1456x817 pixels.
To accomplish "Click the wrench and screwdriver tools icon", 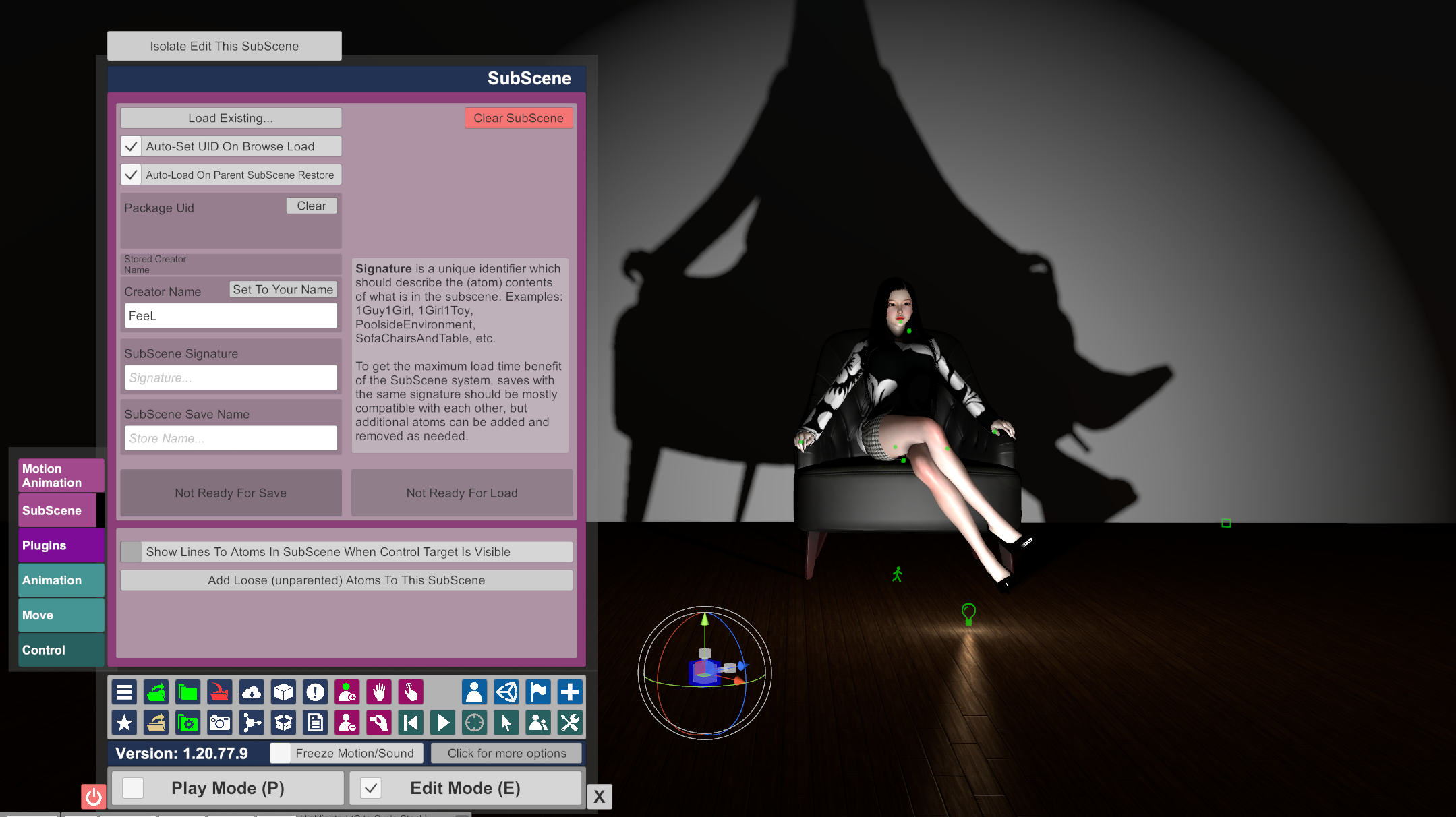I will click(x=570, y=723).
